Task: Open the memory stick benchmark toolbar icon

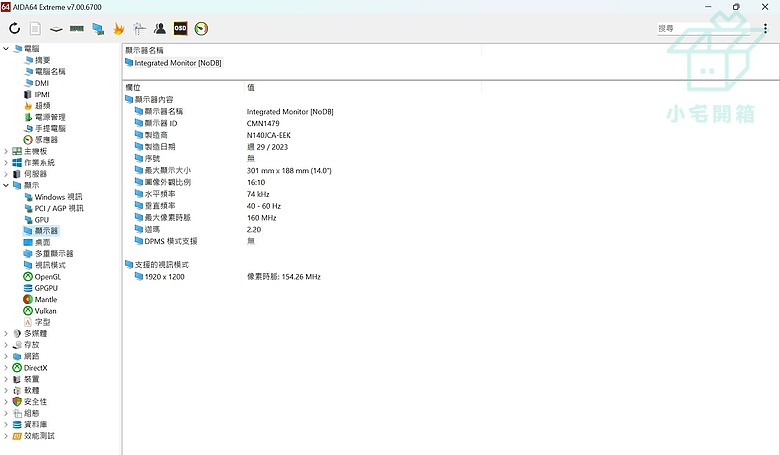Action: [x=77, y=28]
